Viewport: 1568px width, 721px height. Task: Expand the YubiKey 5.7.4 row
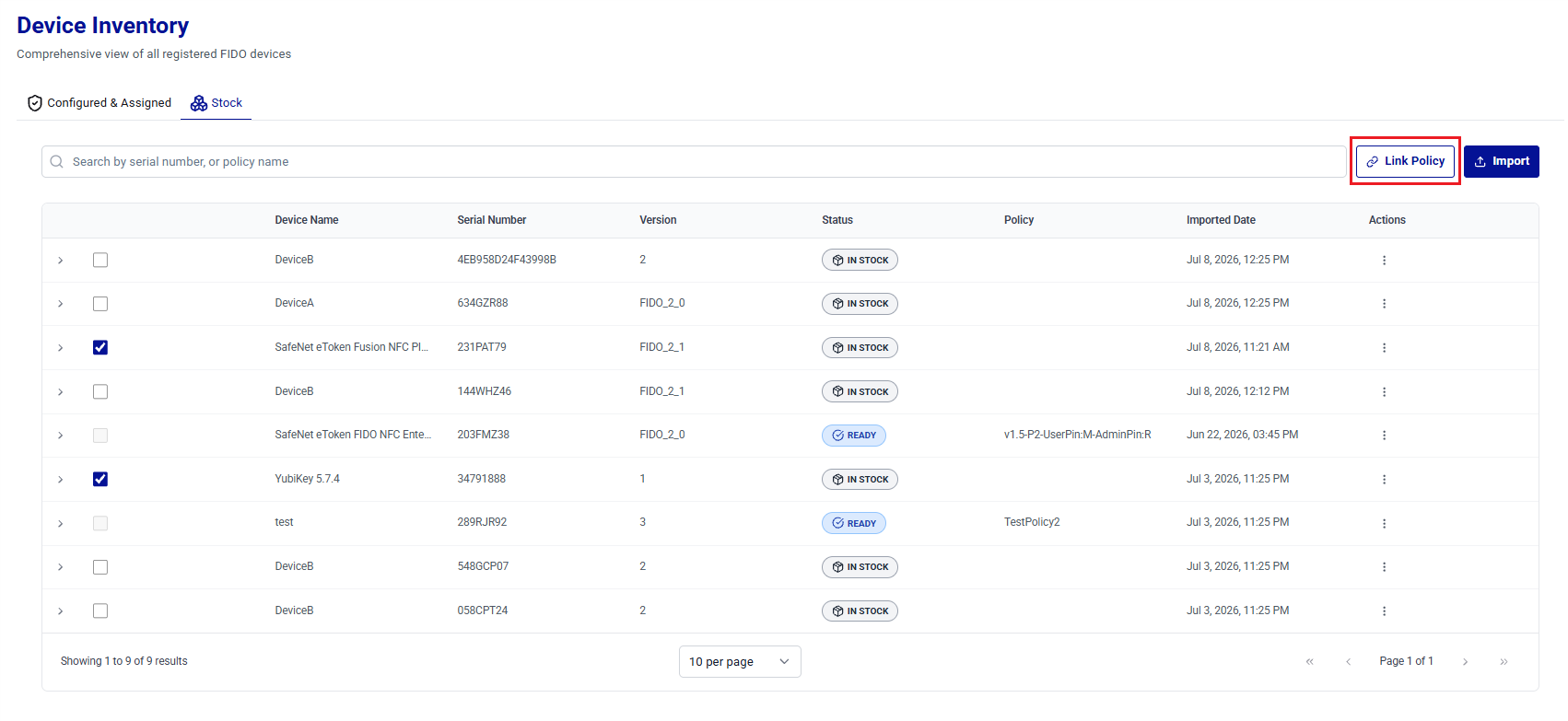tap(61, 480)
